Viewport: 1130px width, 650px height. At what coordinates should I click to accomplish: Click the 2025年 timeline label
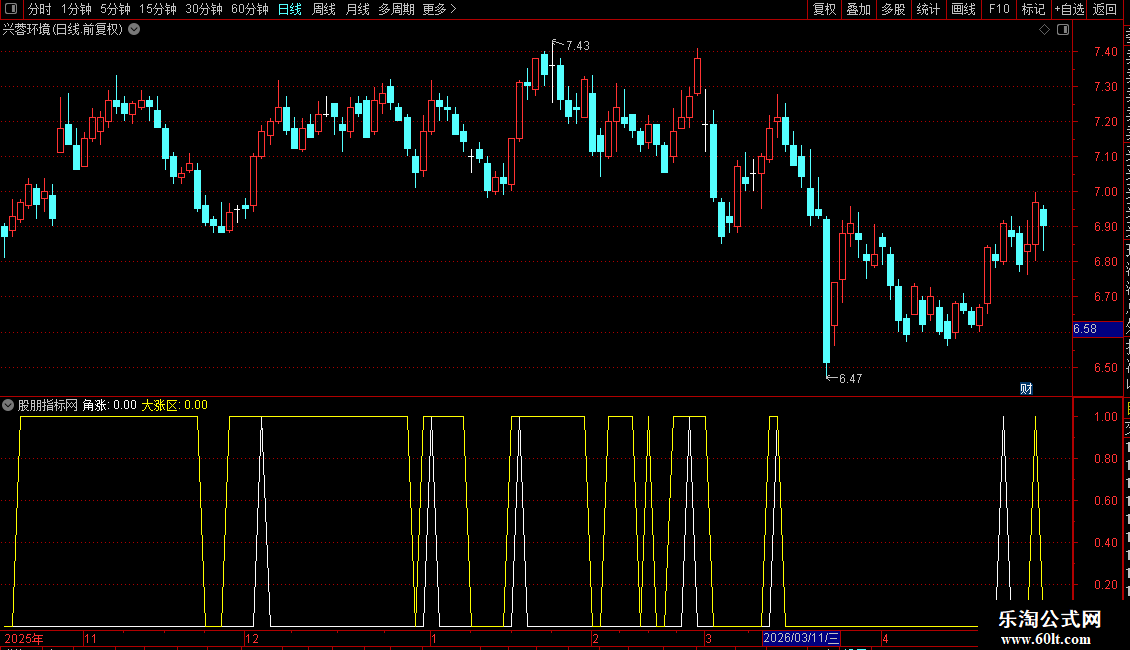tap(24, 638)
